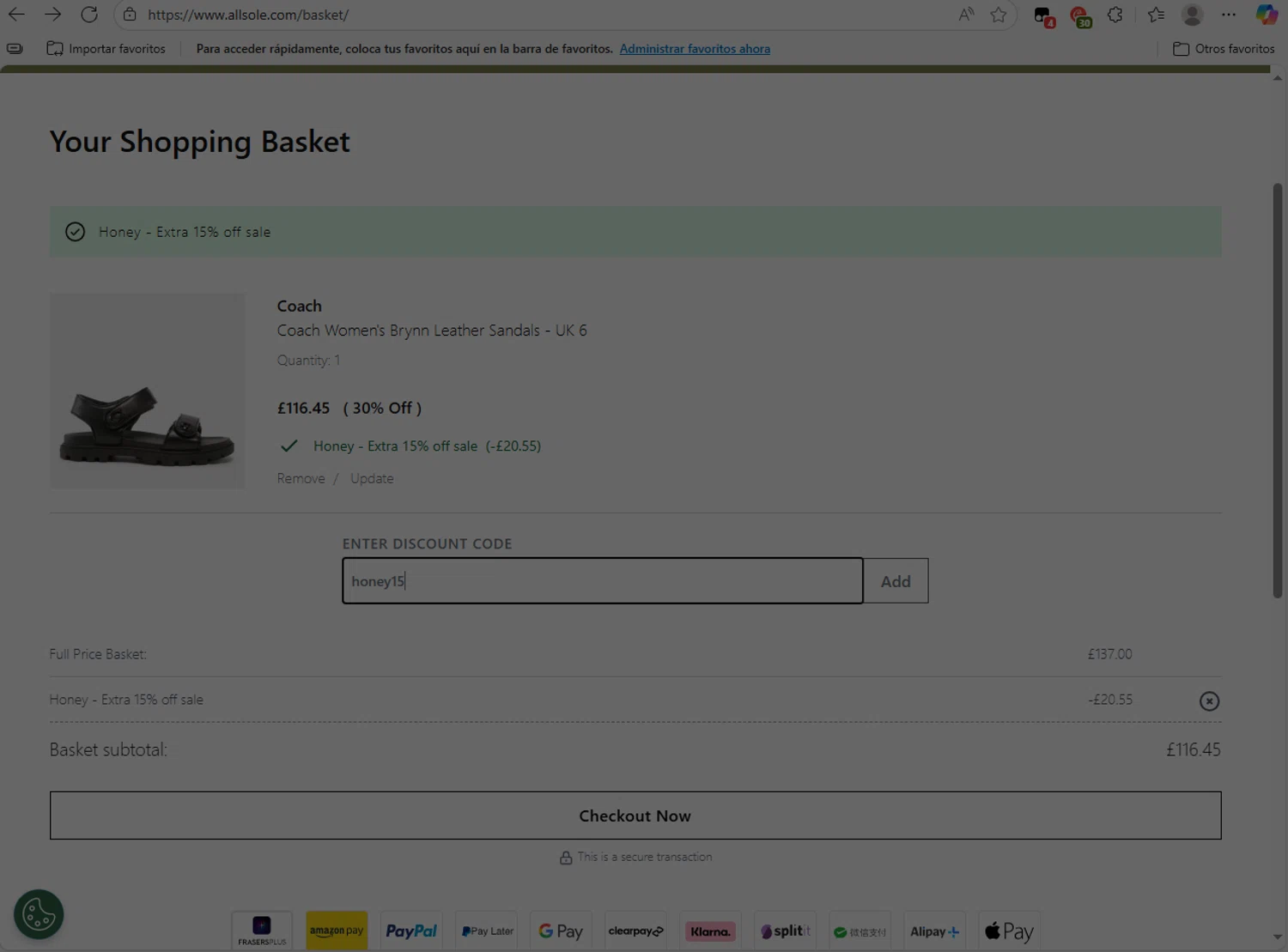Open the browser extensions puzzle icon
Screen dimensions: 1288x952
[x=1115, y=15]
